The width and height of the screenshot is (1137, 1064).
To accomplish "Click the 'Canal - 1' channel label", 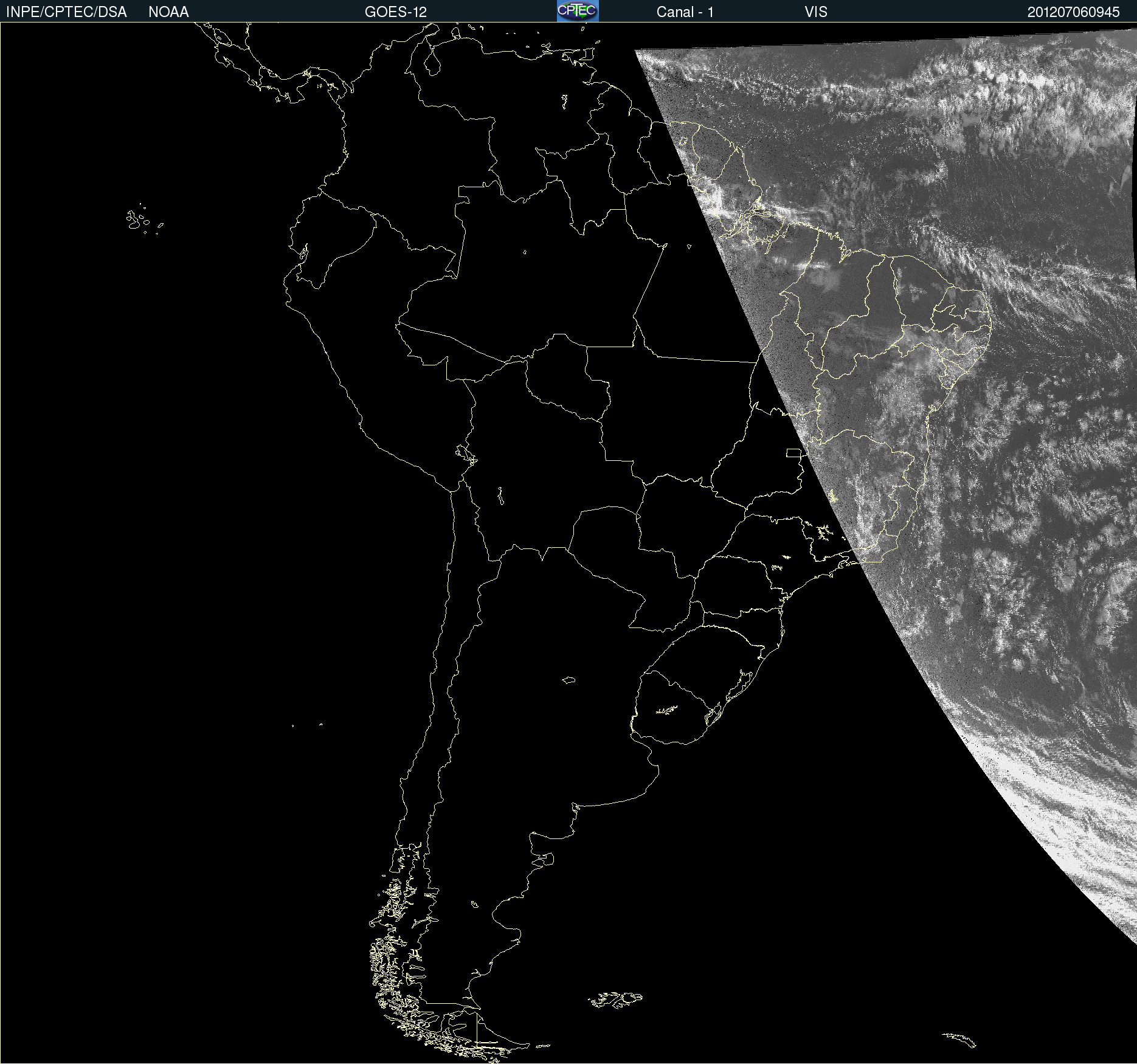I will click(x=685, y=12).
